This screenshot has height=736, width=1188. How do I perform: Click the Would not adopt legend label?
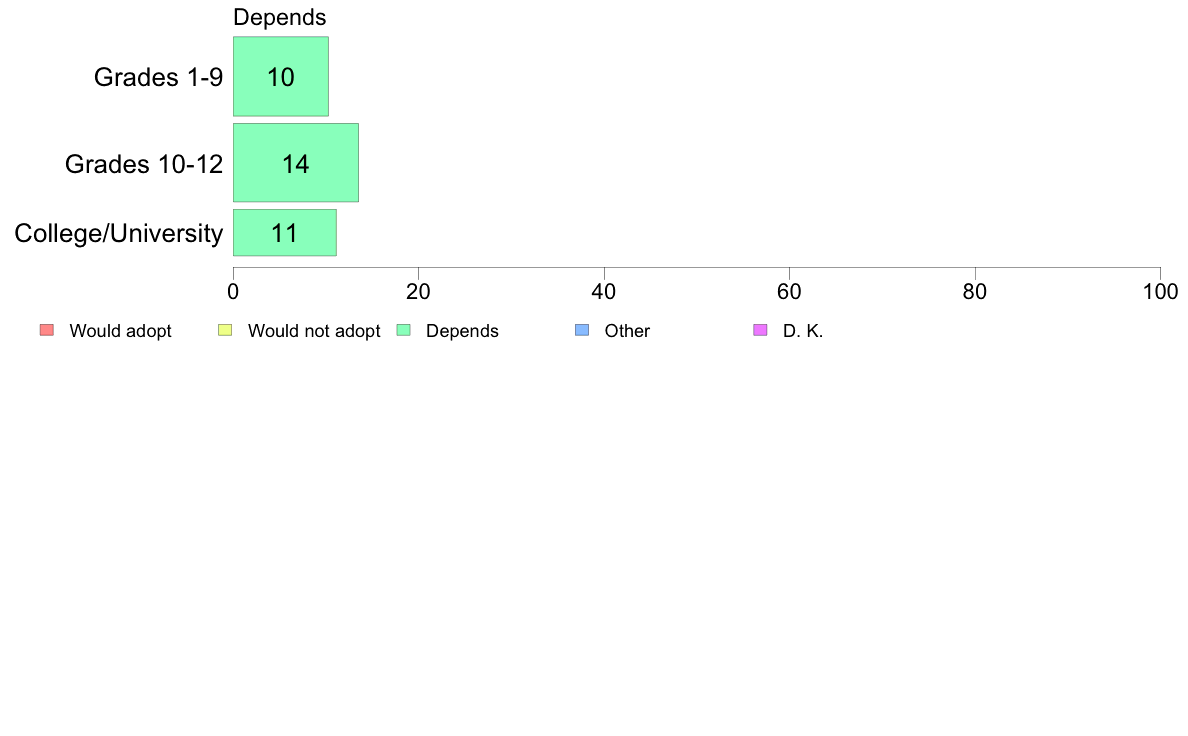314,331
